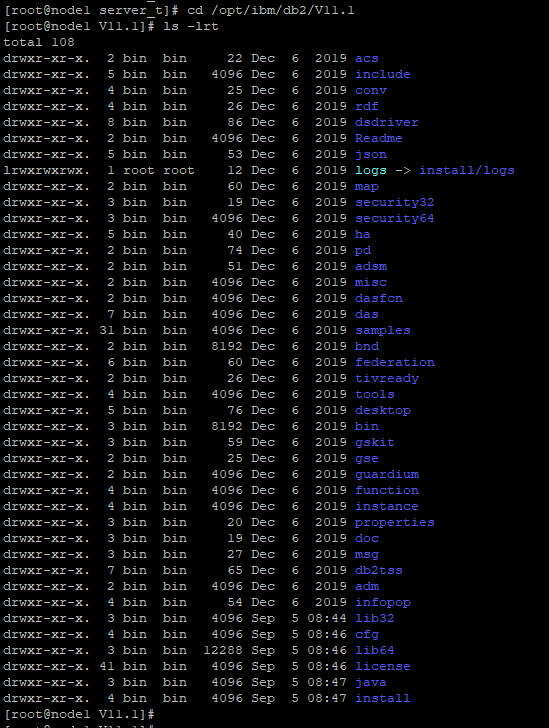Click the 'java' directory name
Viewport: 549px width, 728px height.
click(371, 683)
